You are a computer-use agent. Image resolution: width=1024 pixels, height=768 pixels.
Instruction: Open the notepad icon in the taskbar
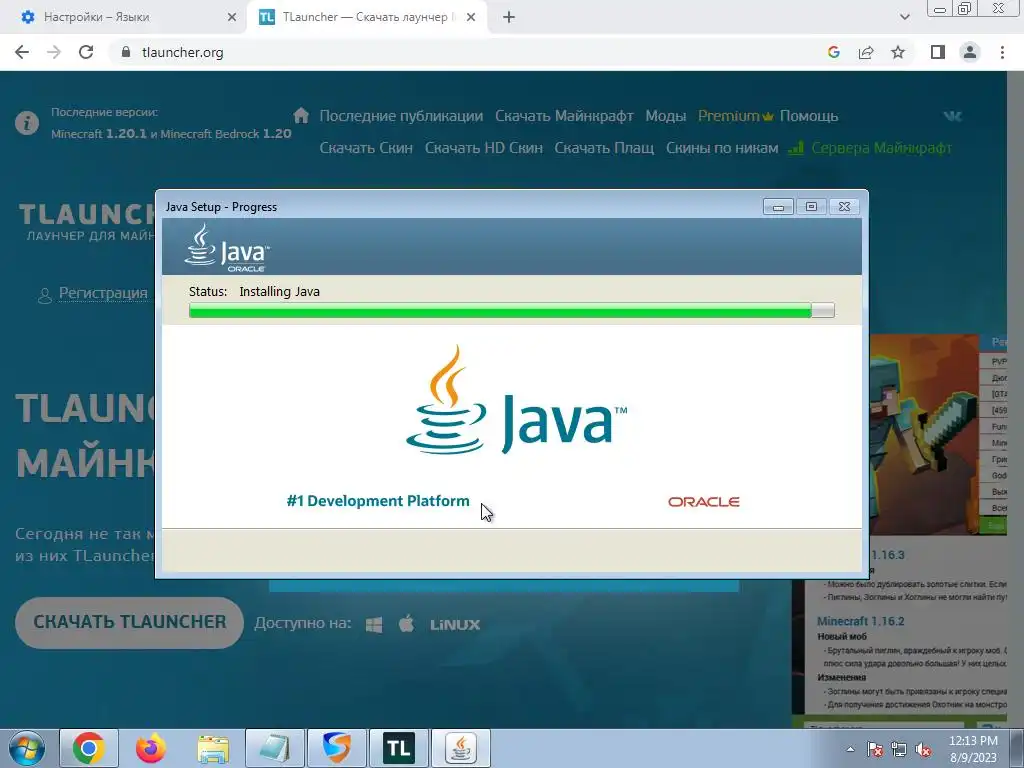click(275, 748)
